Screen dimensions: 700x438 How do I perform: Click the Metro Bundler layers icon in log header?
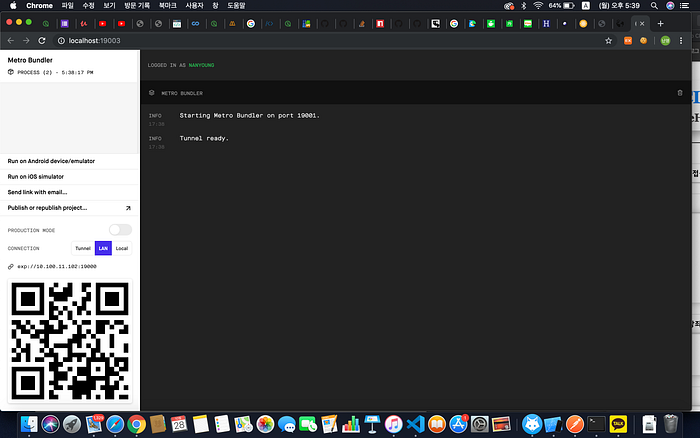[x=152, y=93]
